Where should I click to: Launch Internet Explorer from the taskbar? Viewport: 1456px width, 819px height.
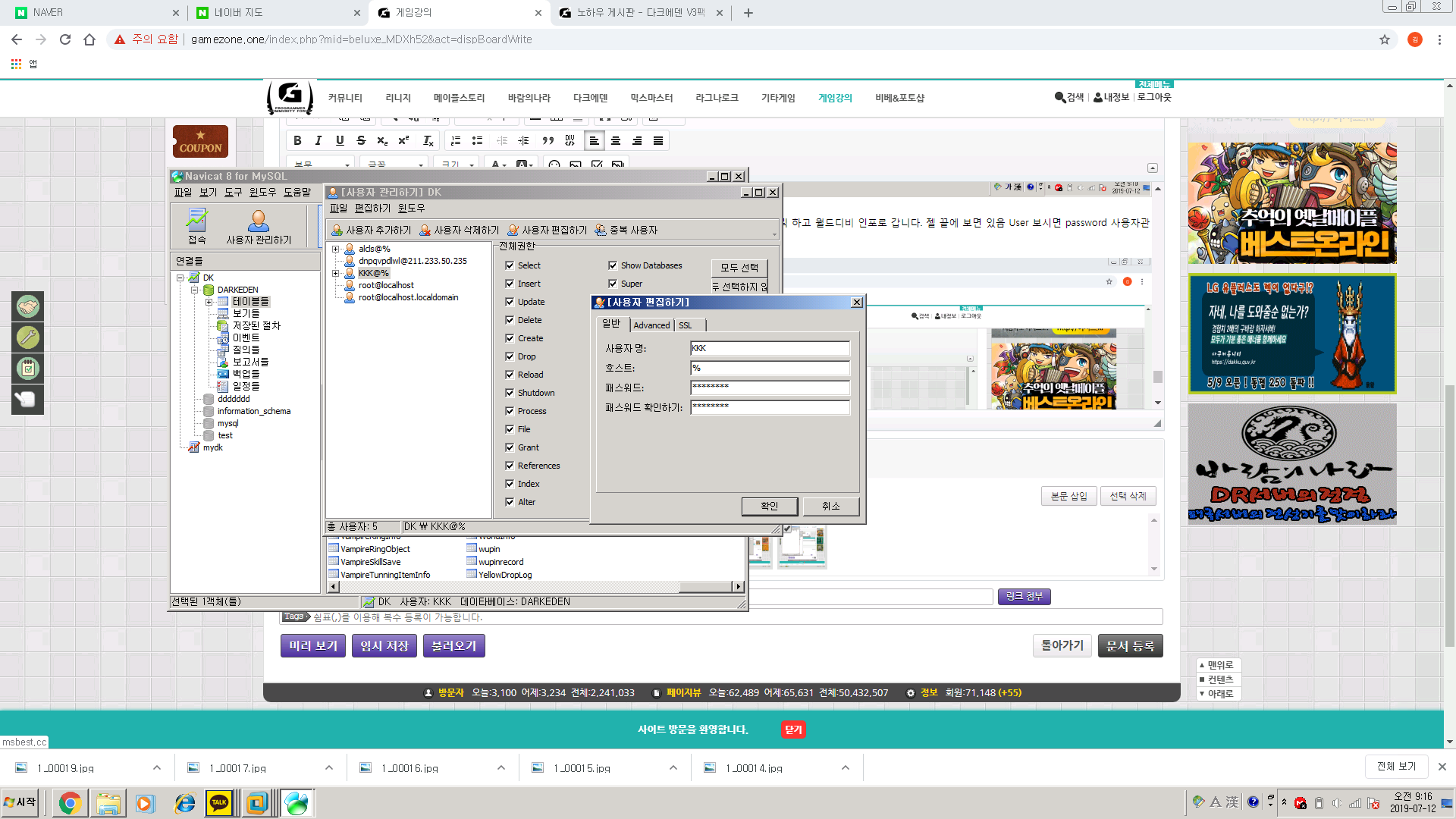pyautogui.click(x=184, y=803)
